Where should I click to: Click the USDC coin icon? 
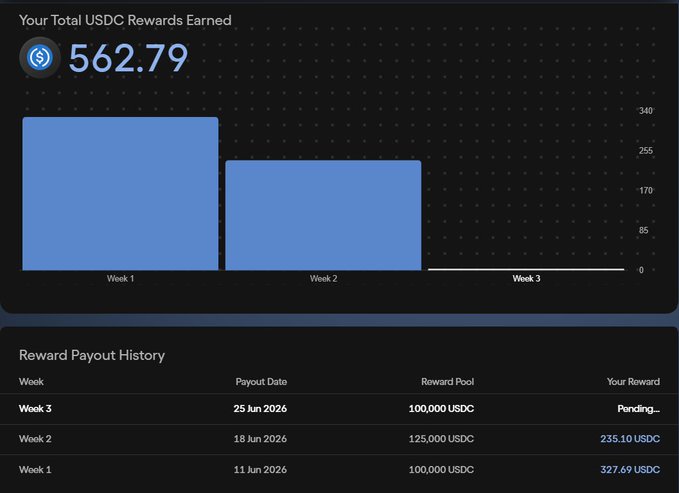pyautogui.click(x=40, y=57)
